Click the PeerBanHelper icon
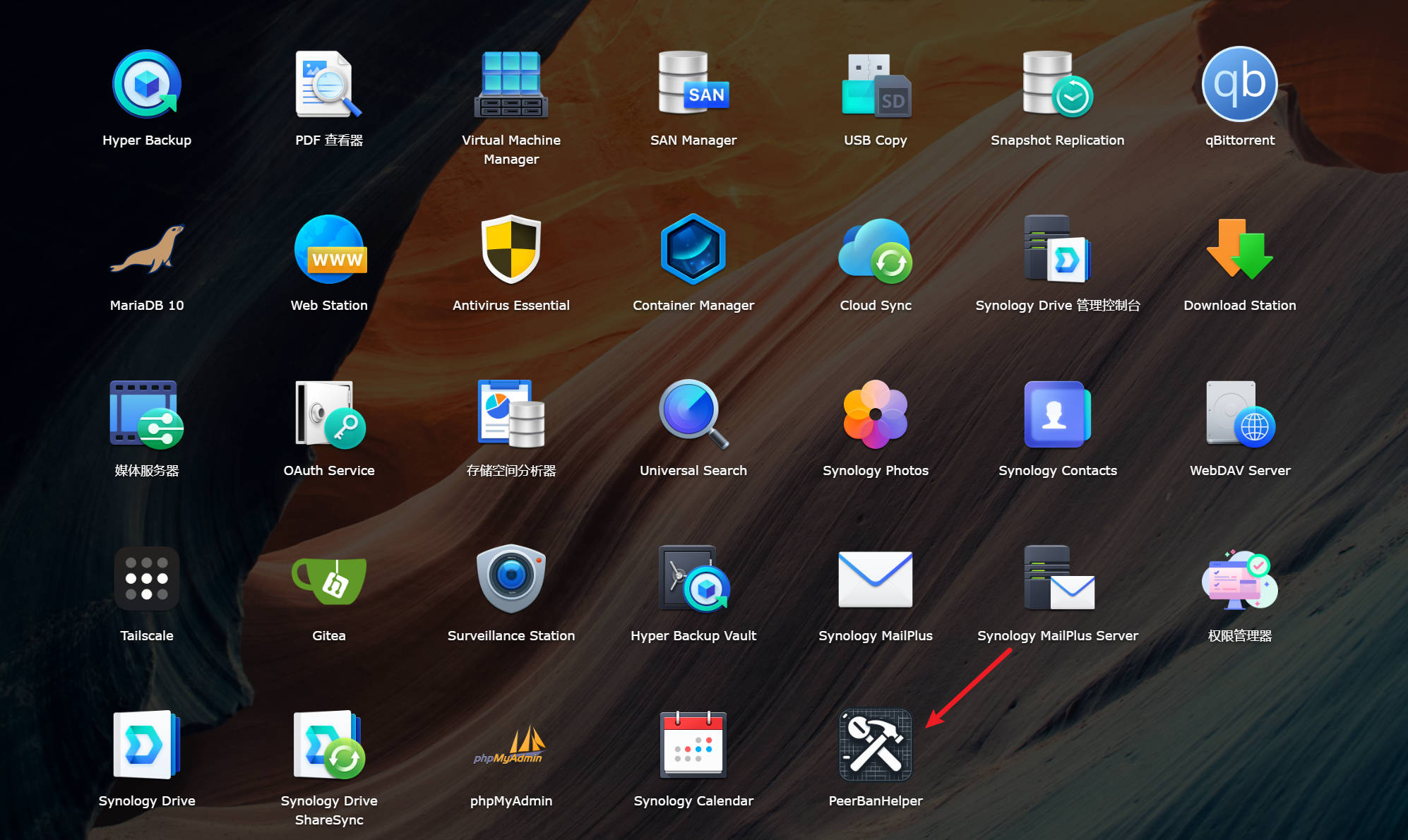Viewport: 1408px width, 840px height. click(875, 745)
